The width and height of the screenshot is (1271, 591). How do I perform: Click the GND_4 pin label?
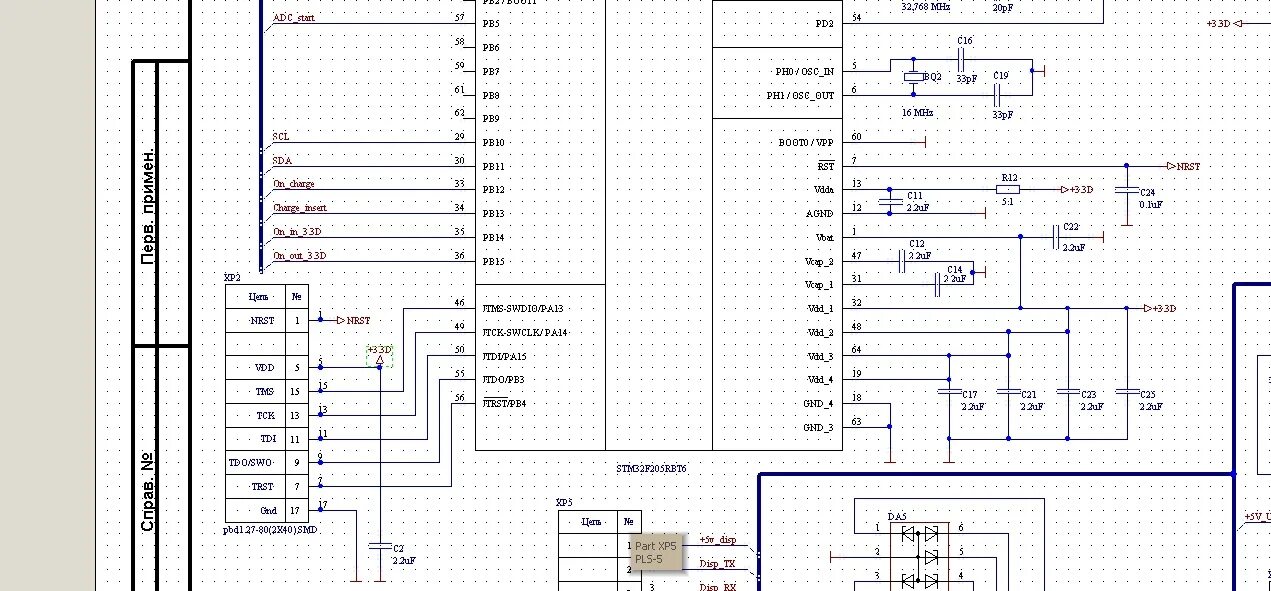(819, 403)
